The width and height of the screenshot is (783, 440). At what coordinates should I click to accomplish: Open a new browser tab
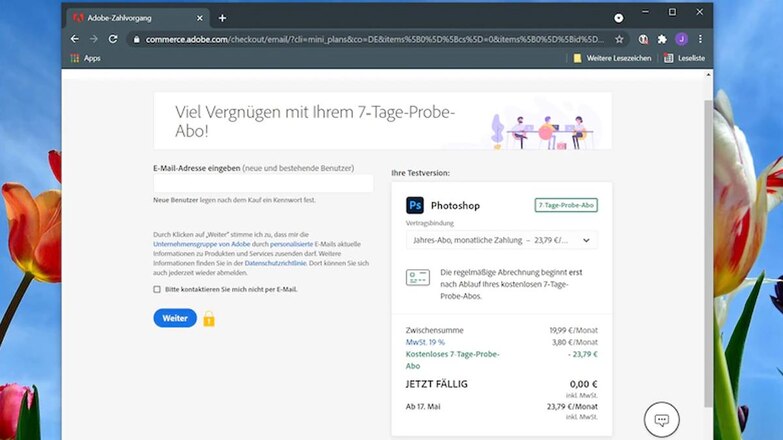(222, 17)
